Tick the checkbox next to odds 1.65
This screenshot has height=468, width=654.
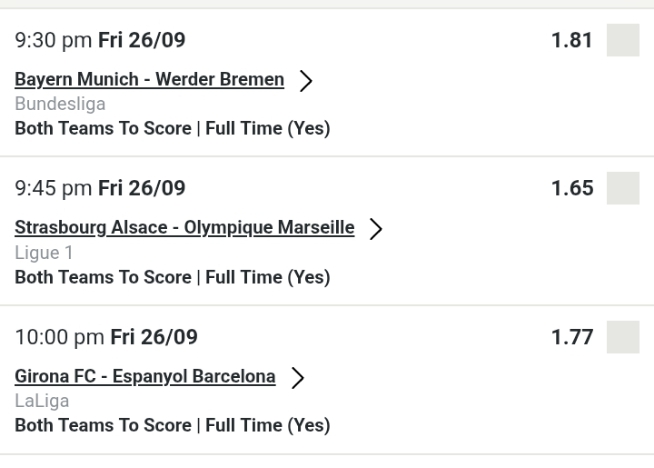point(623,188)
